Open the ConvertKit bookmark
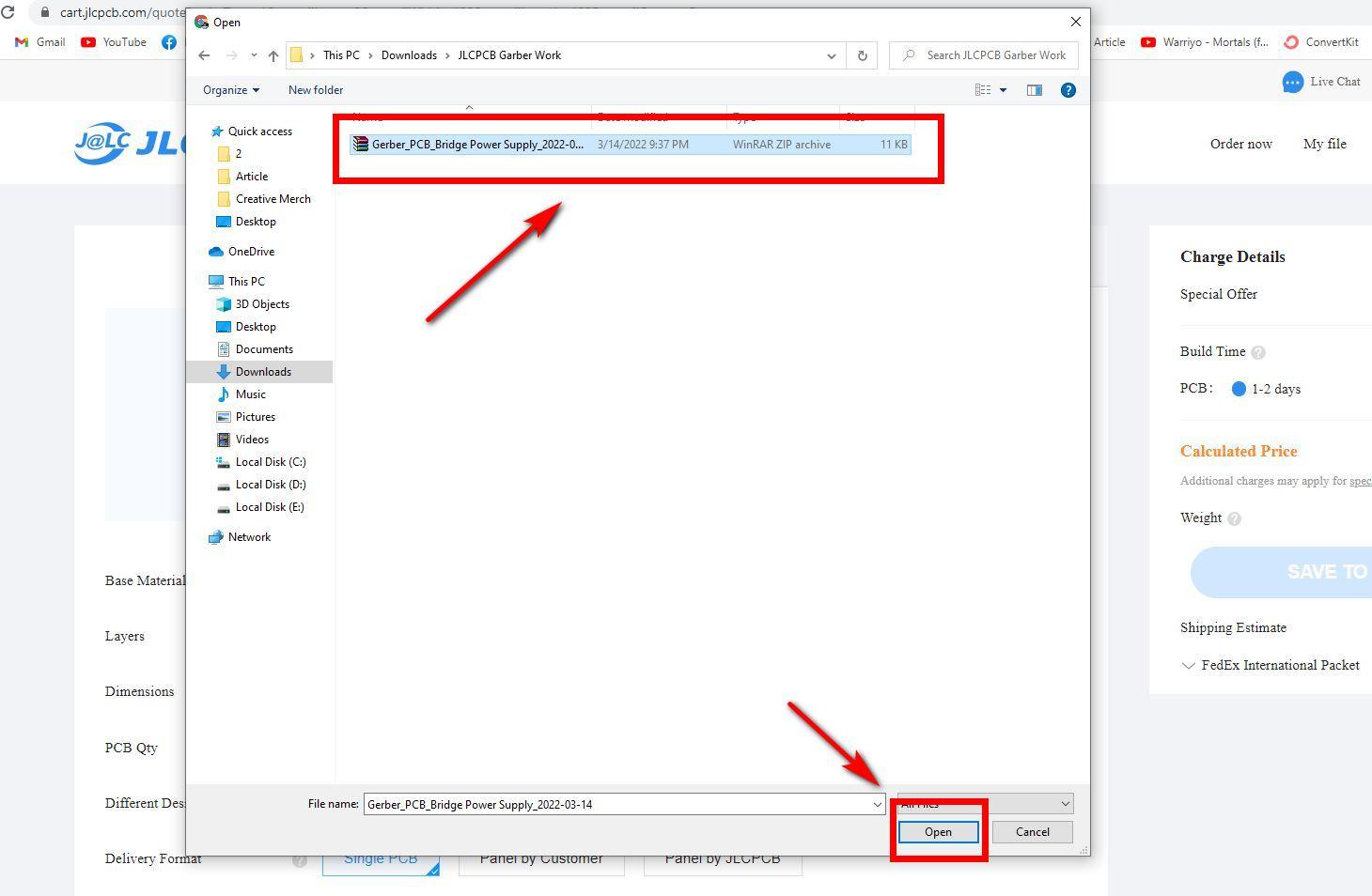1372x896 pixels. click(1321, 42)
